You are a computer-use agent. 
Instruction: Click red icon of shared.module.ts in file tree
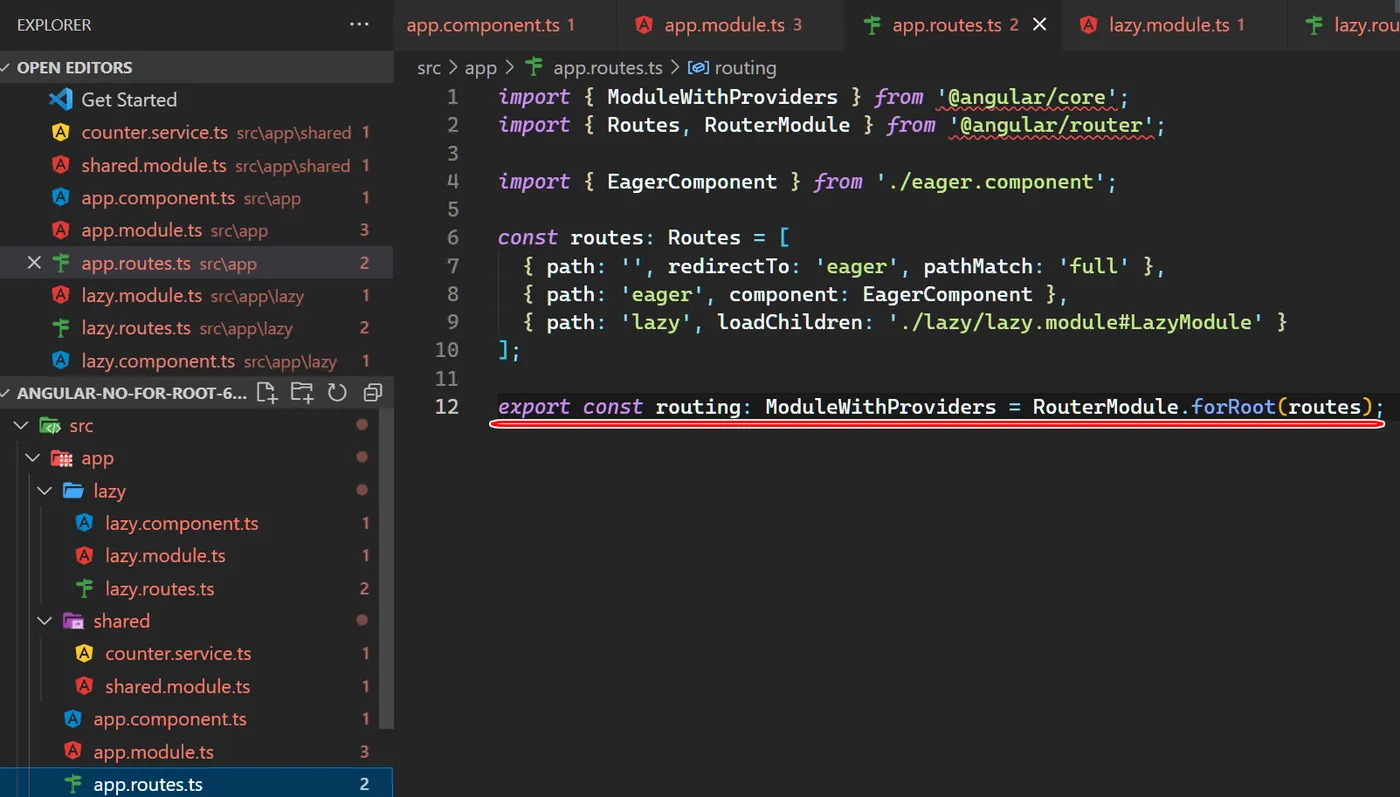pyautogui.click(x=84, y=686)
